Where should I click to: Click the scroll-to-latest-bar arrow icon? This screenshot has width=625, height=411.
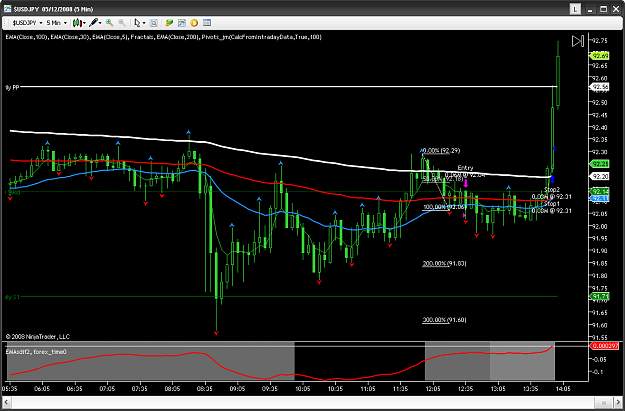(x=578, y=41)
